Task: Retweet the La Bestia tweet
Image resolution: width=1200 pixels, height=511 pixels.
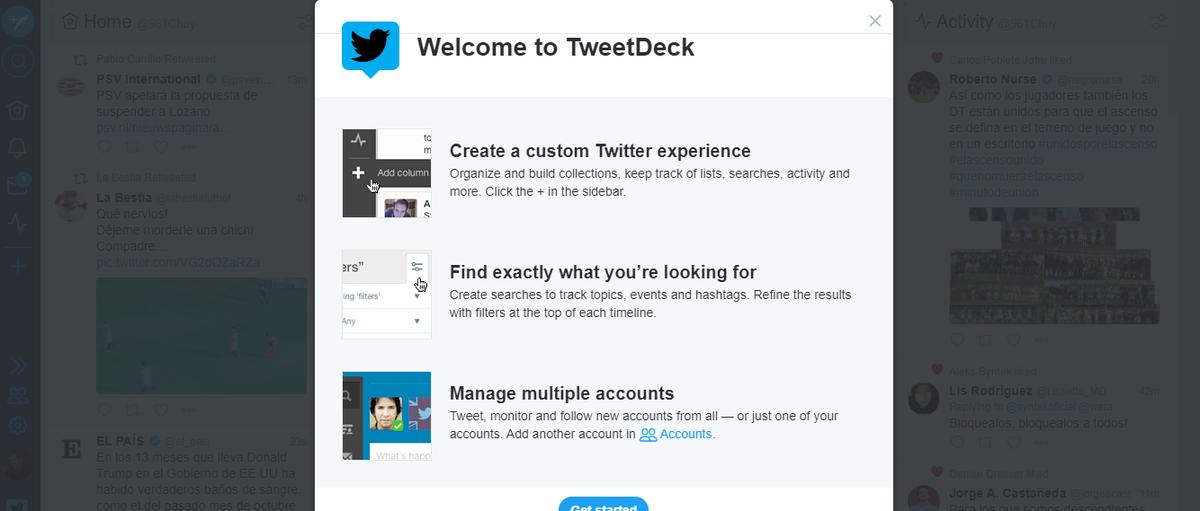Action: 132,410
